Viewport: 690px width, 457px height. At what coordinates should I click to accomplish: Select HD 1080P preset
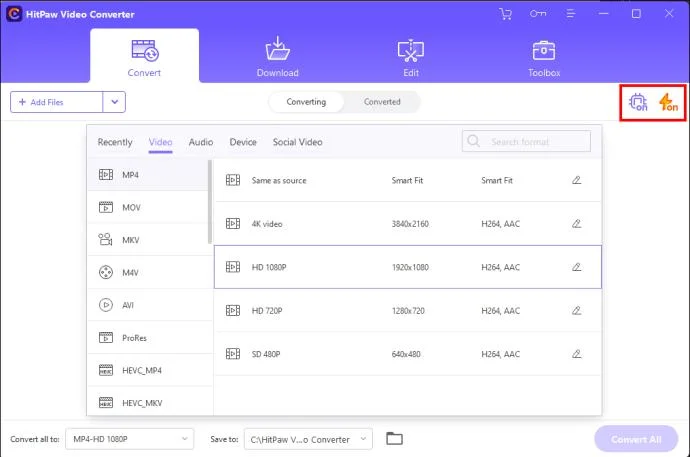click(407, 267)
